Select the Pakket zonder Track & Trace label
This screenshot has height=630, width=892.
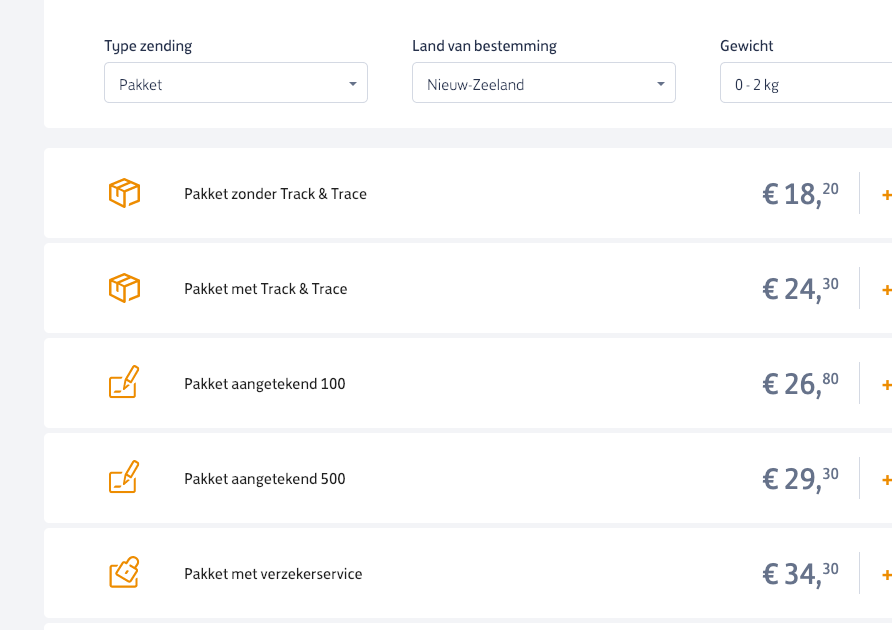point(275,194)
